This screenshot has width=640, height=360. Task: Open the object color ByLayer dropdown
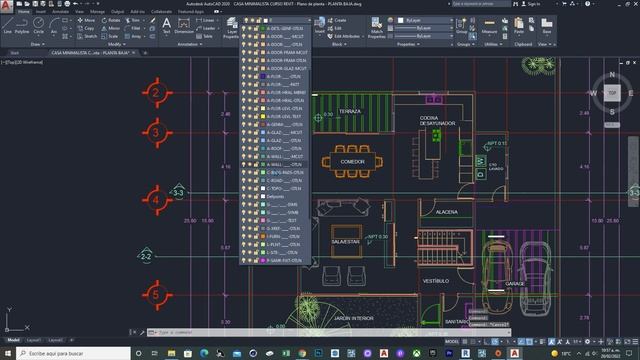pyautogui.click(x=425, y=20)
